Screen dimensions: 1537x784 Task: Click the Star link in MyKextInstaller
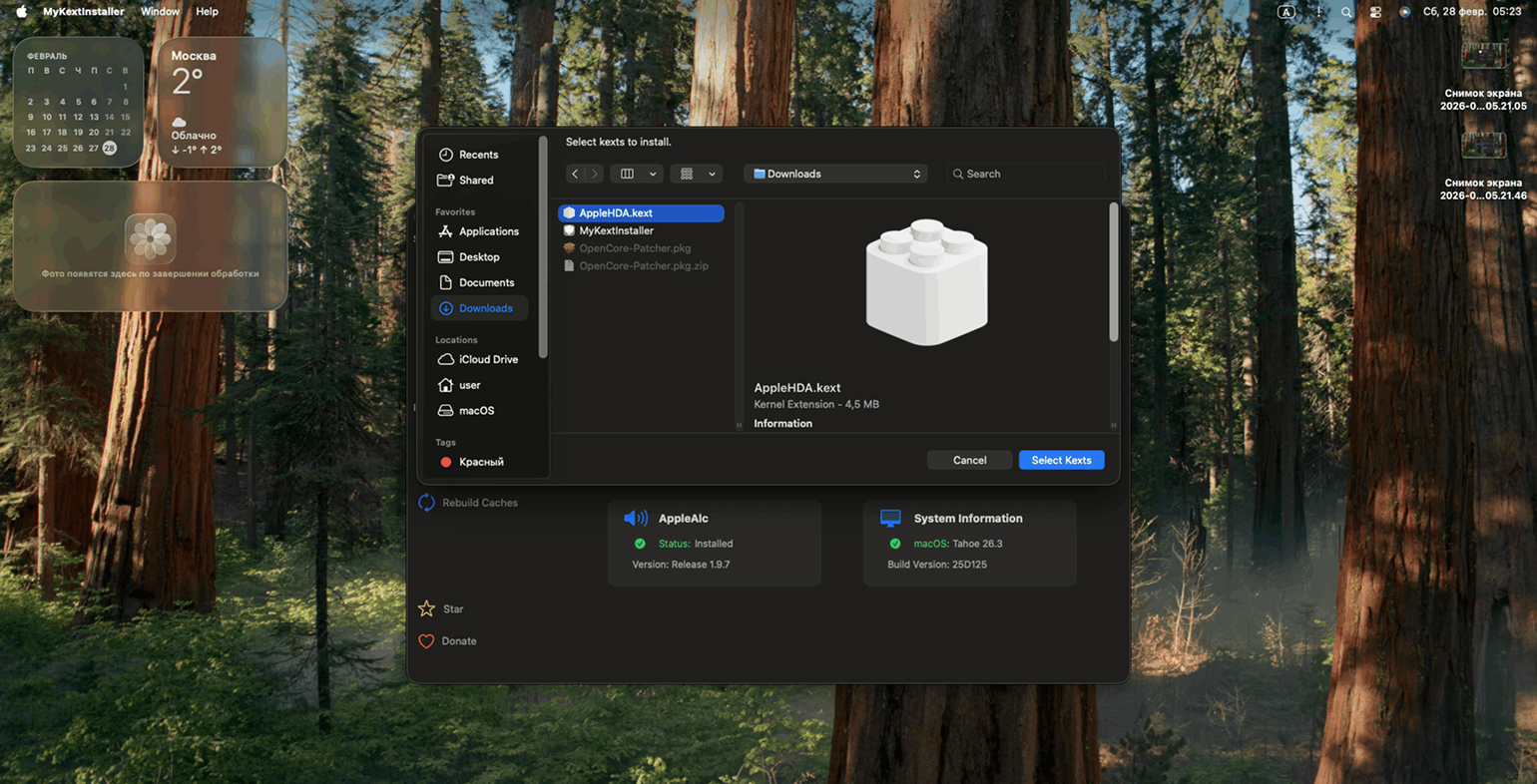441,608
